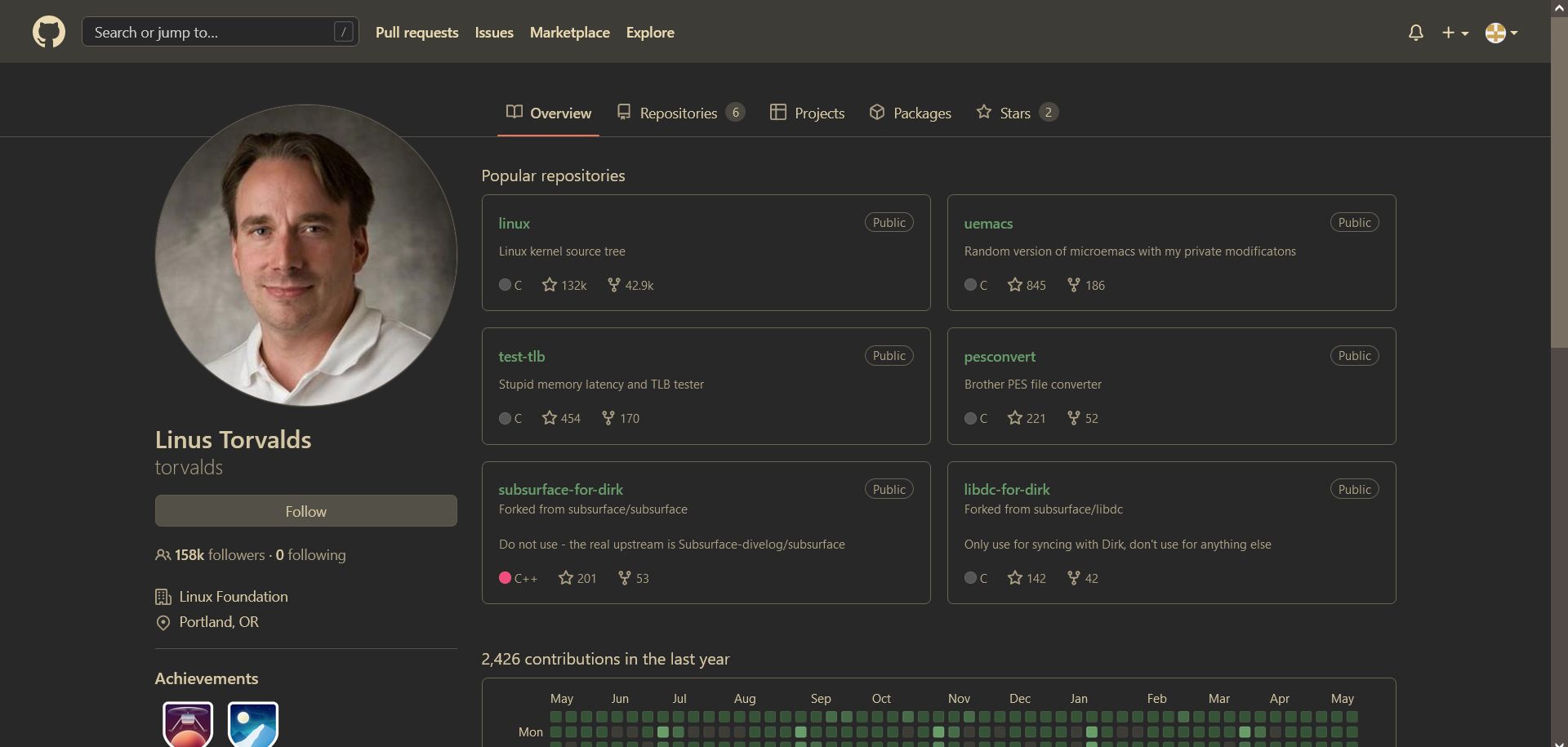Screen dimensions: 1568x747
Task: Switch to the Repositories tab
Action: click(680, 113)
